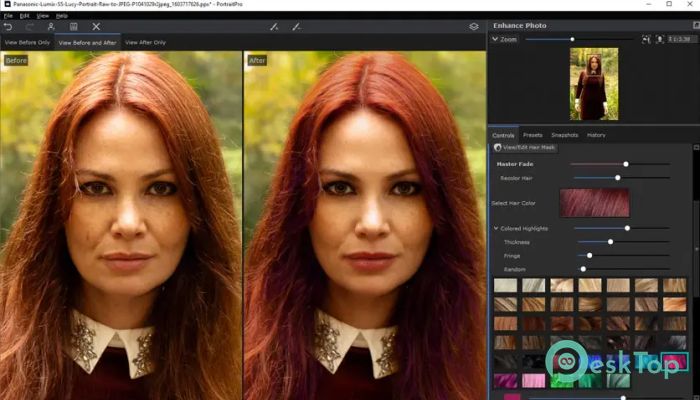Click the Master Fade slider handle
Image resolution: width=700 pixels, height=400 pixels.
point(626,164)
